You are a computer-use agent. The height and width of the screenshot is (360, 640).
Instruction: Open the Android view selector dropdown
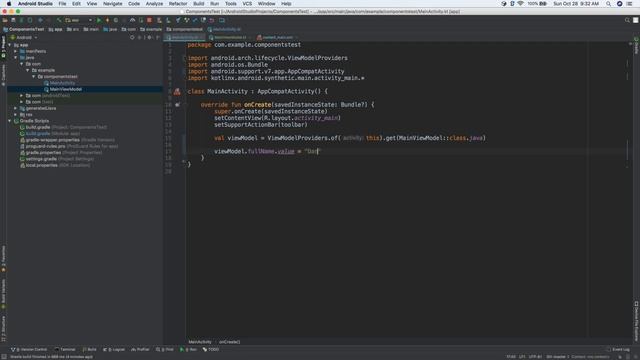(x=24, y=38)
